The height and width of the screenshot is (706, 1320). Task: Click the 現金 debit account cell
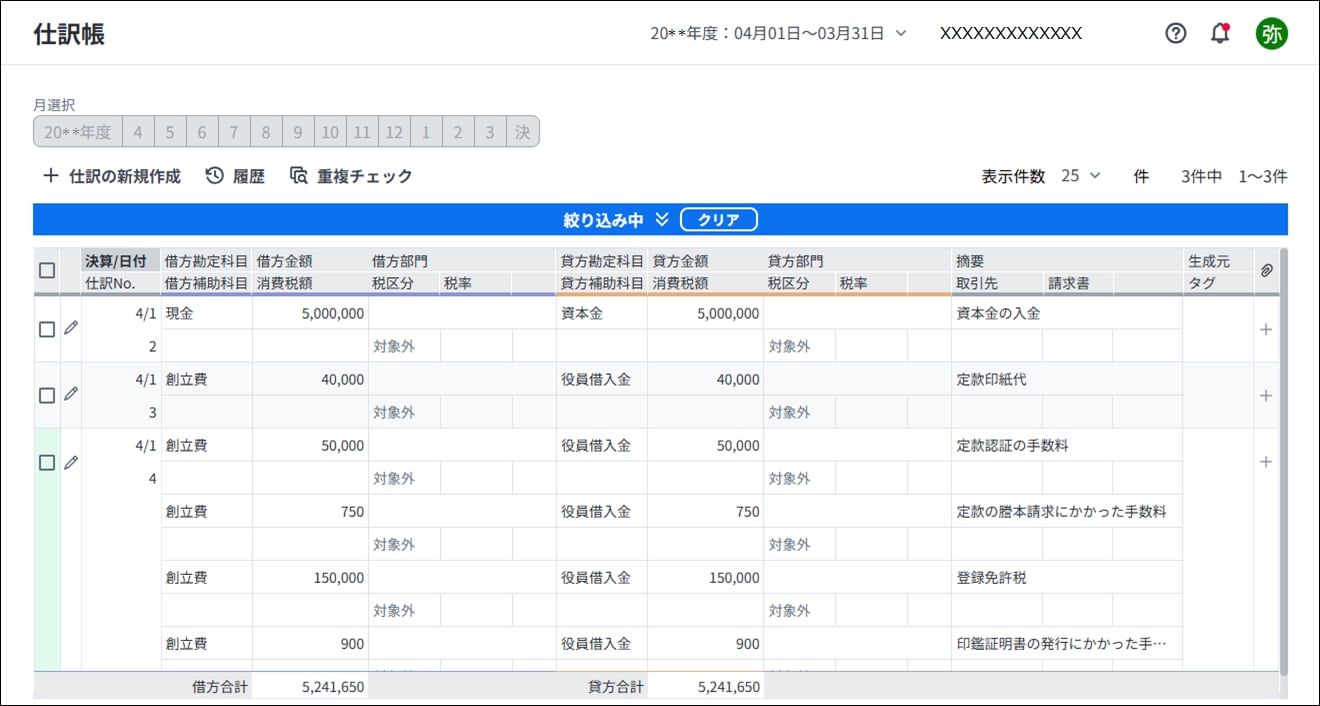207,313
